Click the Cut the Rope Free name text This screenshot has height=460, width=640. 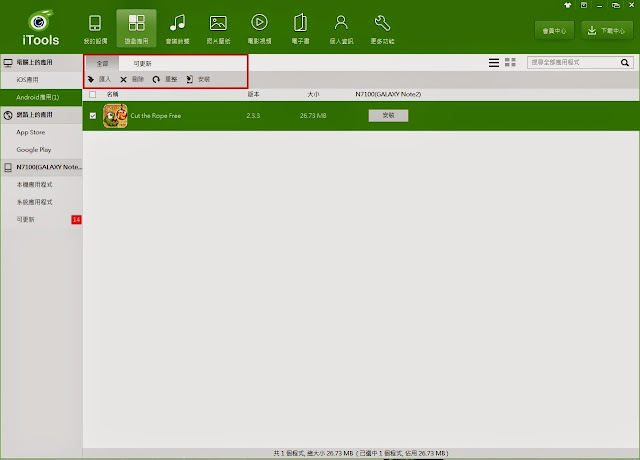156,116
